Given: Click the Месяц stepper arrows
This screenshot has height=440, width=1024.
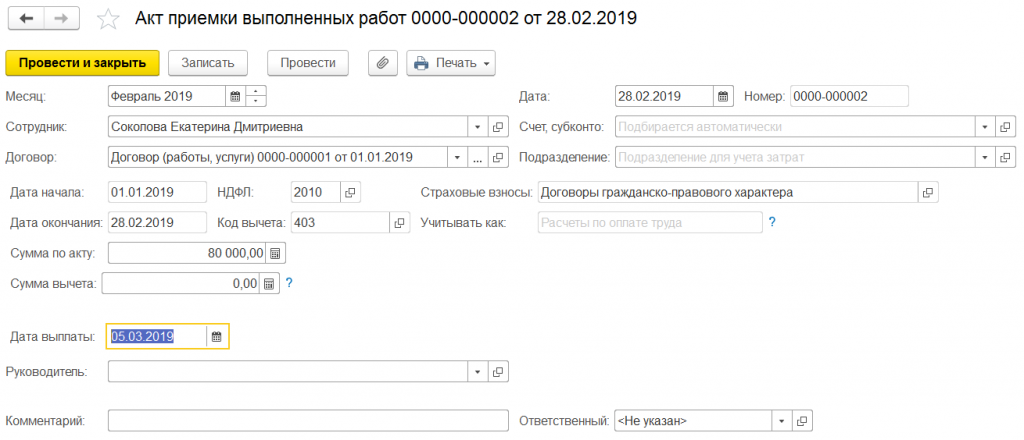Looking at the screenshot, I should click(x=256, y=97).
